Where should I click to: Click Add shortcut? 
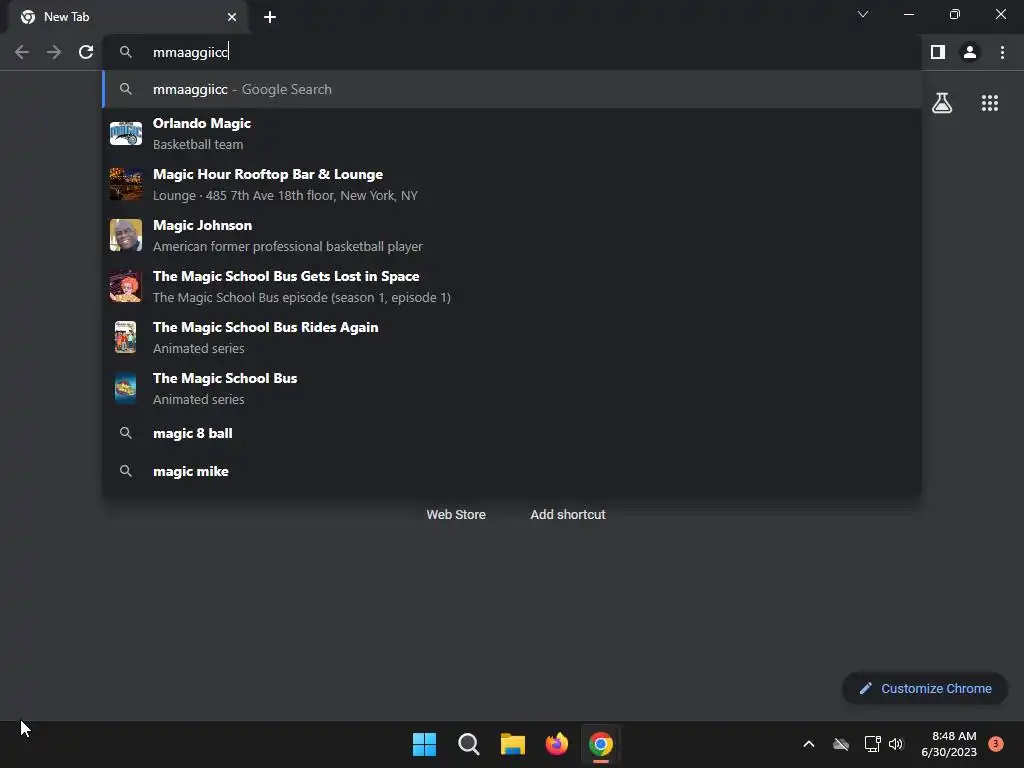568,515
